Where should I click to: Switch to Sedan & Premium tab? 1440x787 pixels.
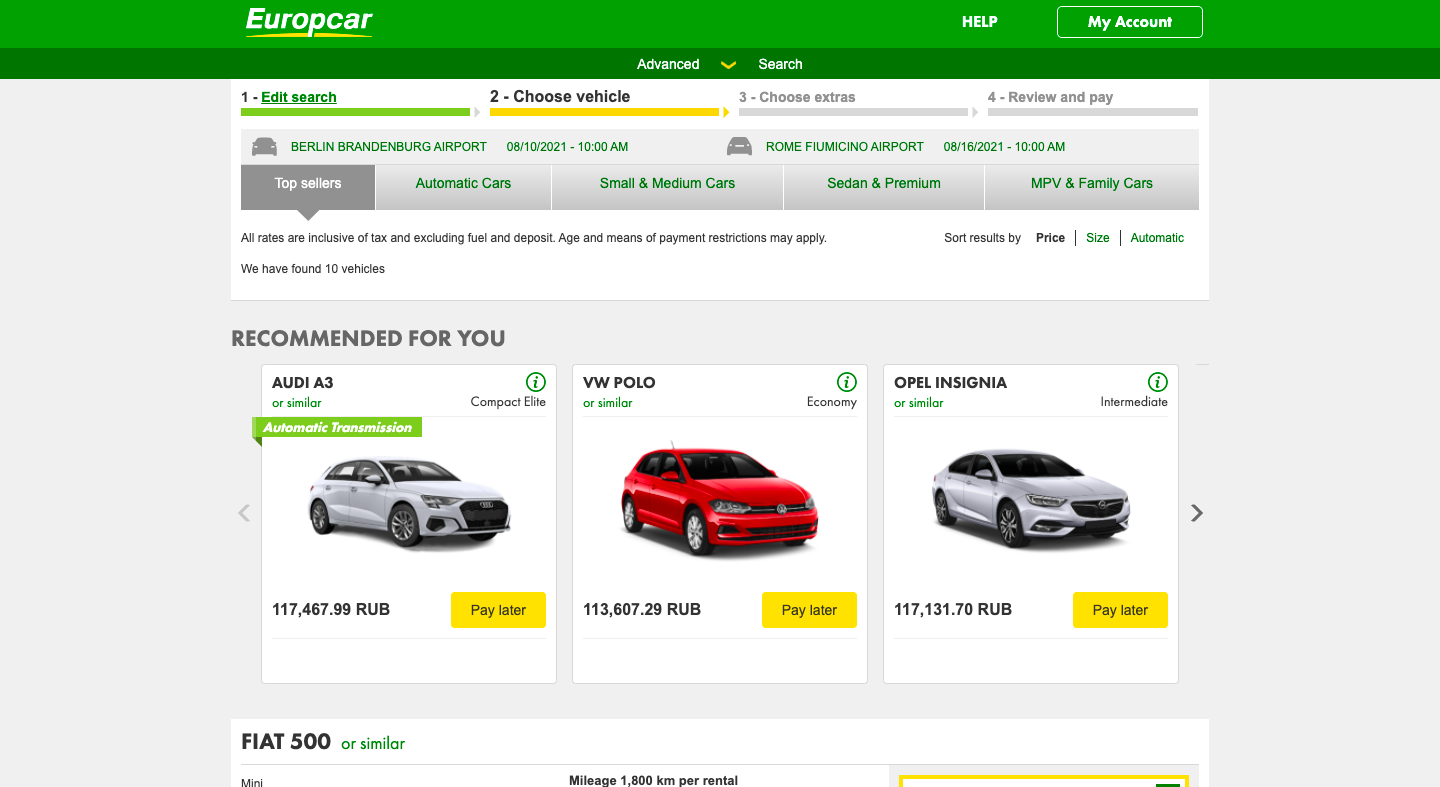click(x=884, y=187)
